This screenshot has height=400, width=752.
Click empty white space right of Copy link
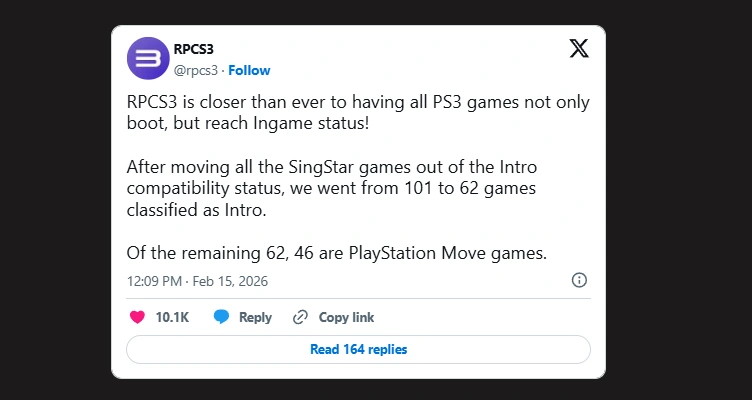(480, 317)
